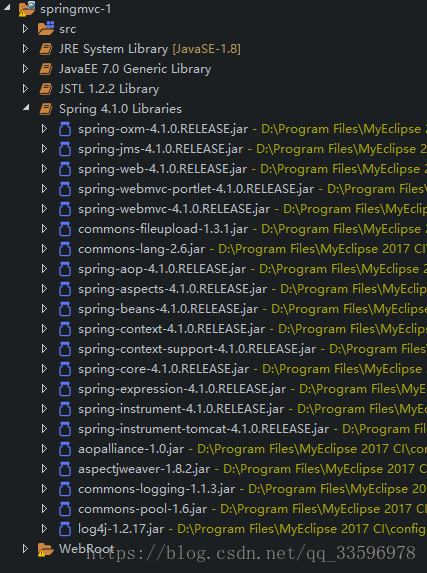Click the JRE System Library icon
The height and width of the screenshot is (573, 427).
46,49
